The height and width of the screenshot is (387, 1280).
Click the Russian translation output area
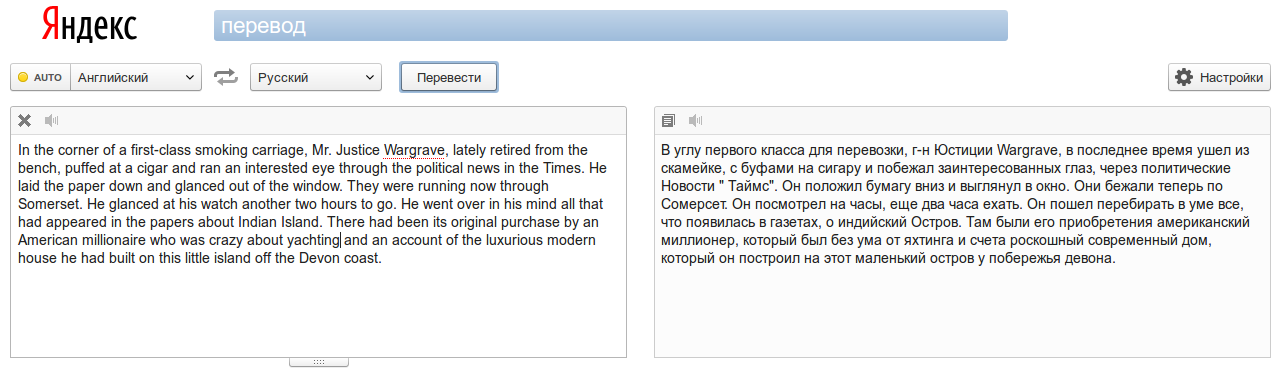click(x=962, y=245)
